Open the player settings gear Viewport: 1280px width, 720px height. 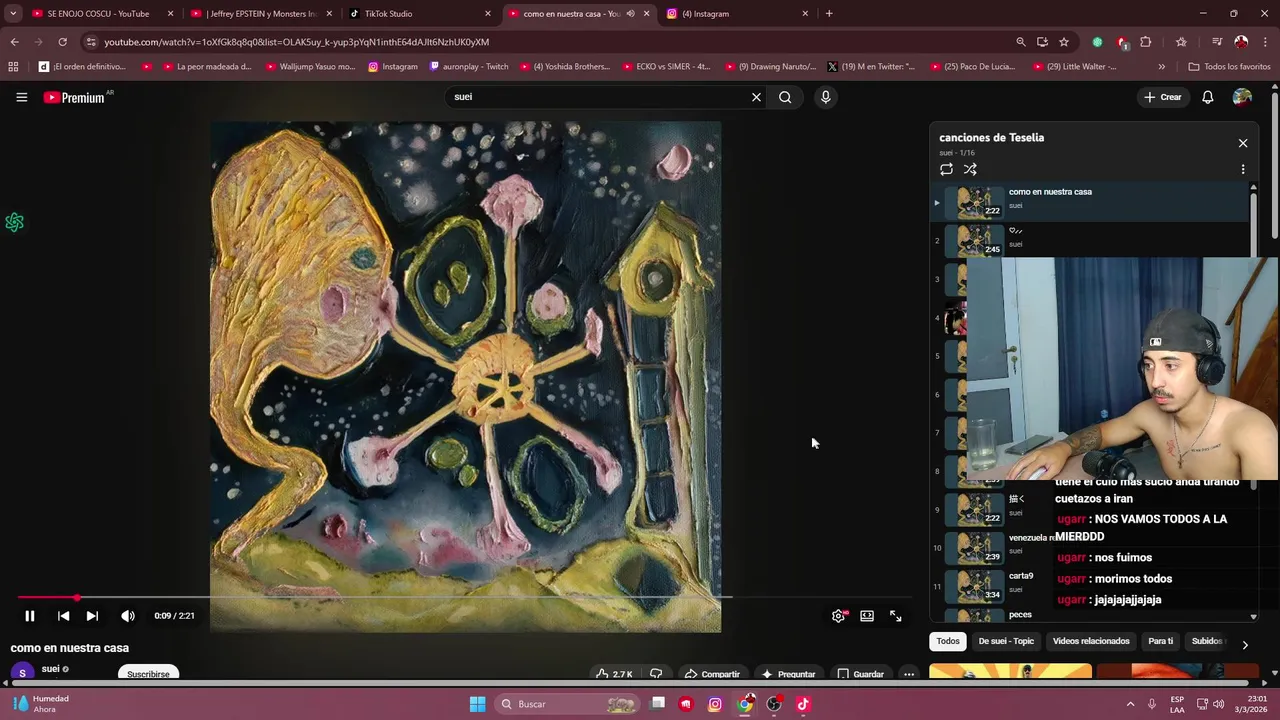click(839, 616)
